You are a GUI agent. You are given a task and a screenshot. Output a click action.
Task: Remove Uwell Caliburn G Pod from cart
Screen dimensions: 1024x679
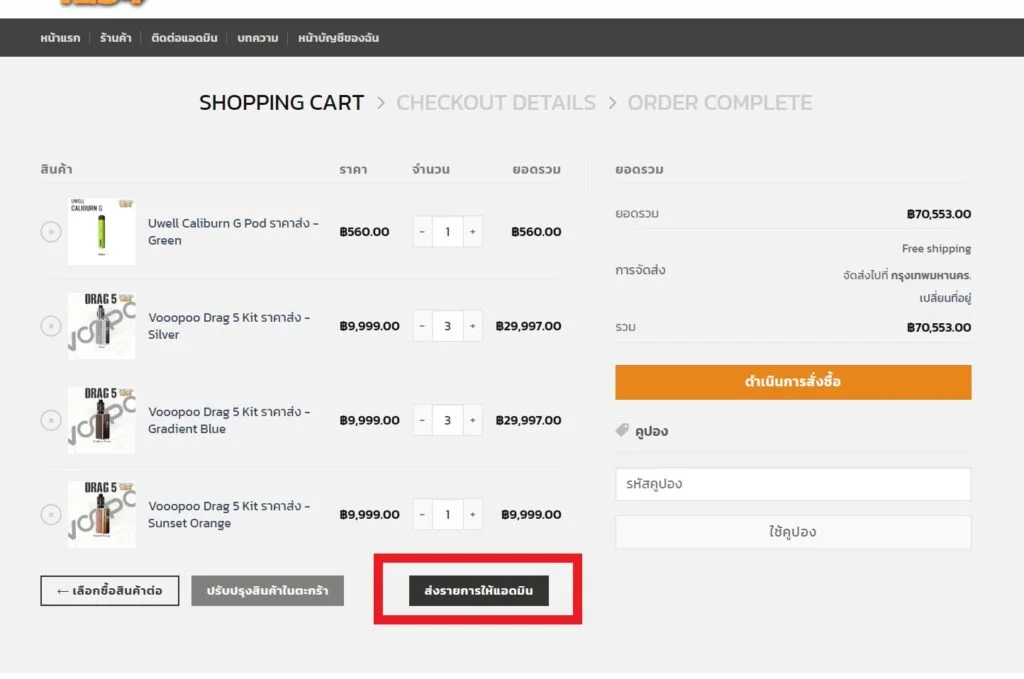[x=51, y=232]
